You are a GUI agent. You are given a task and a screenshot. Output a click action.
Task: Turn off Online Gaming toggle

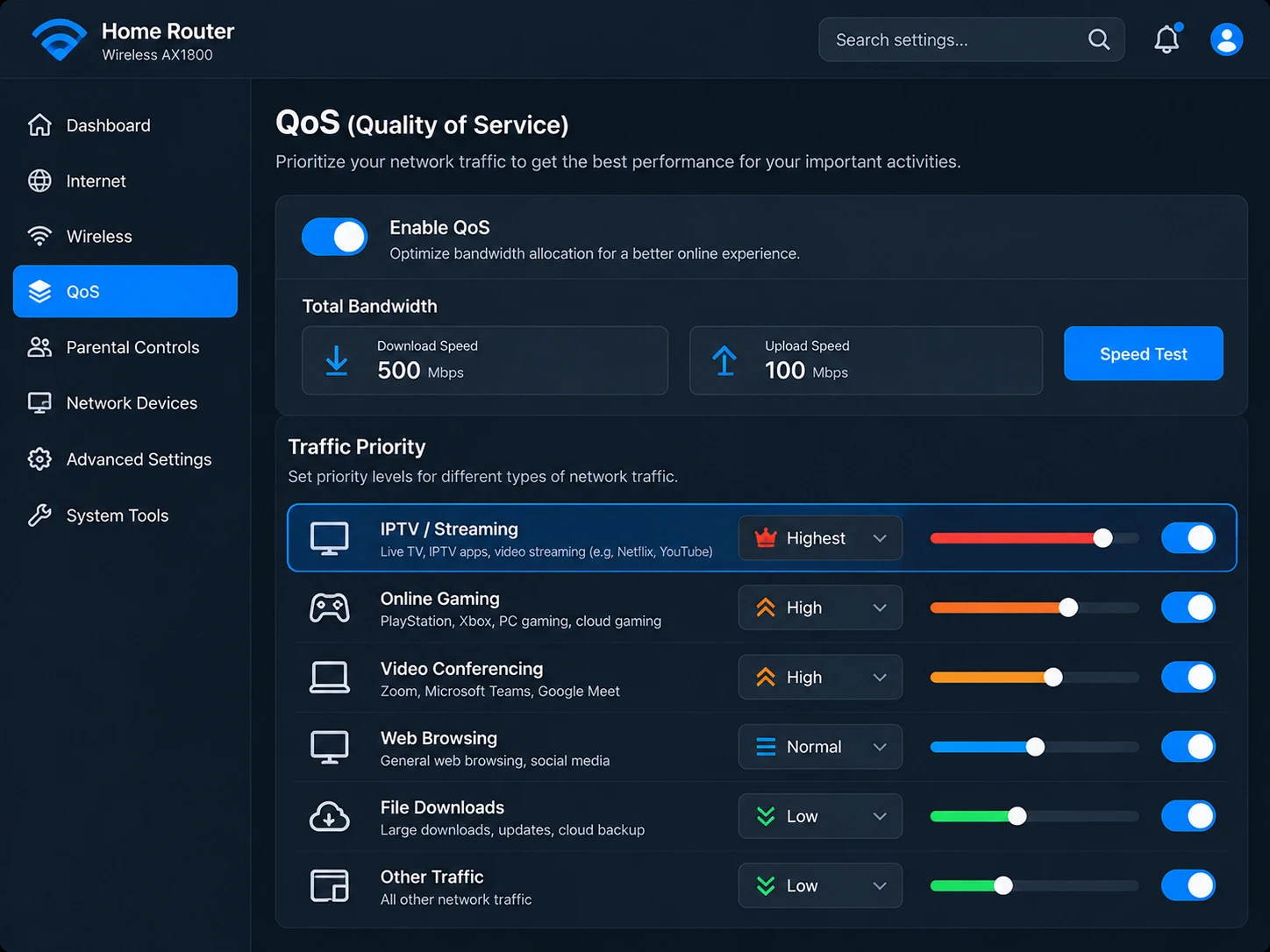click(1188, 607)
